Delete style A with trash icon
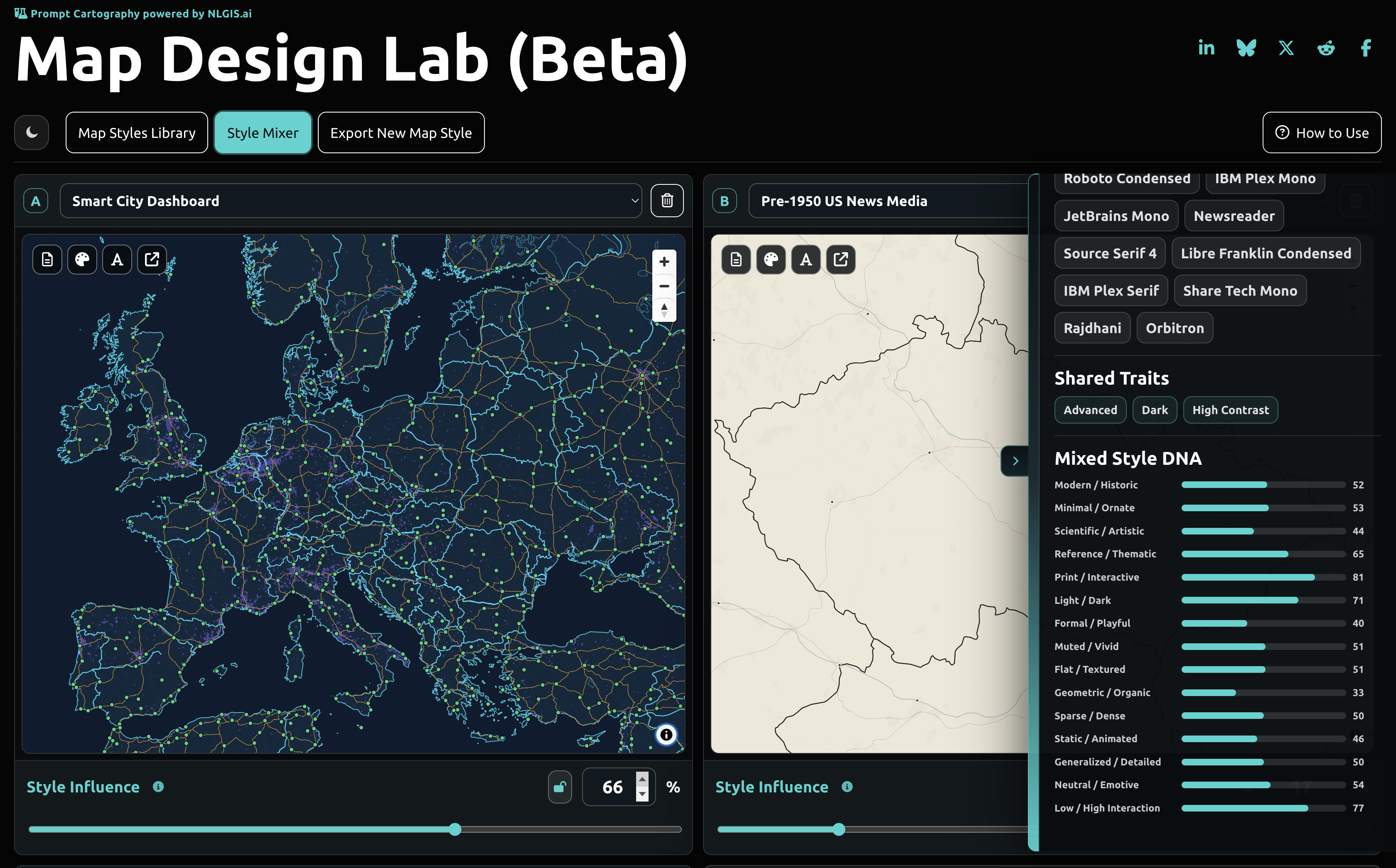This screenshot has width=1396, height=868. coord(667,201)
